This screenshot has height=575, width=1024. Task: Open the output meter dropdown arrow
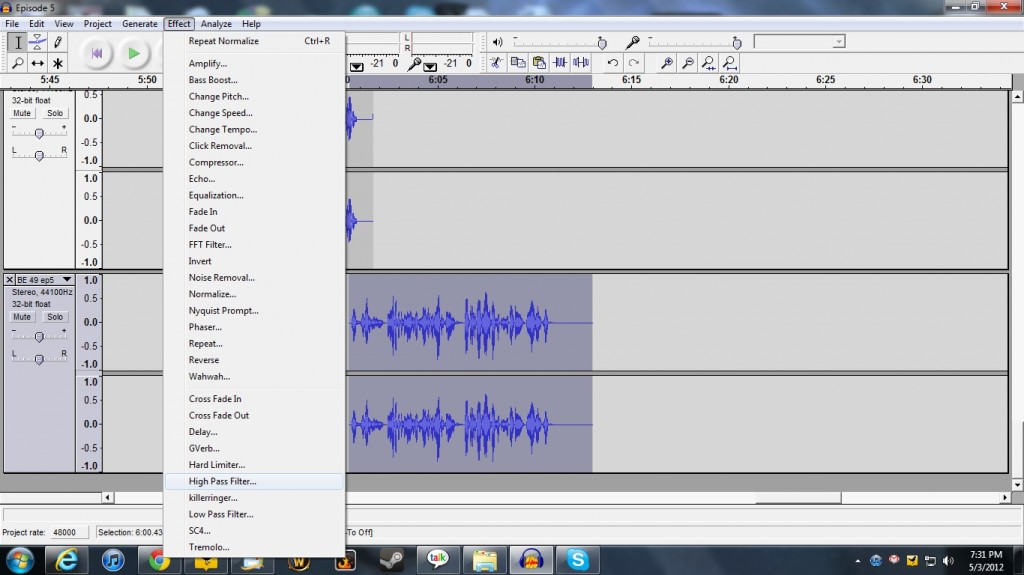click(357, 66)
